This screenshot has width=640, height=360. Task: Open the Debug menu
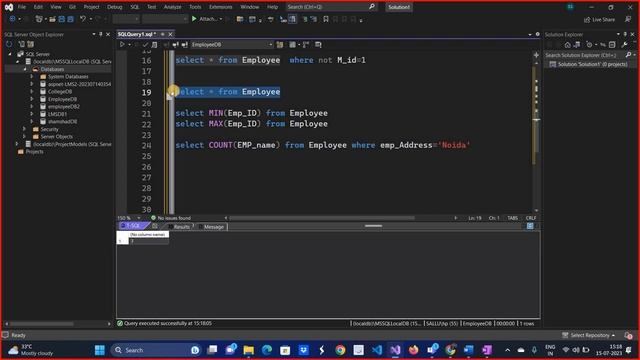(x=115, y=7)
